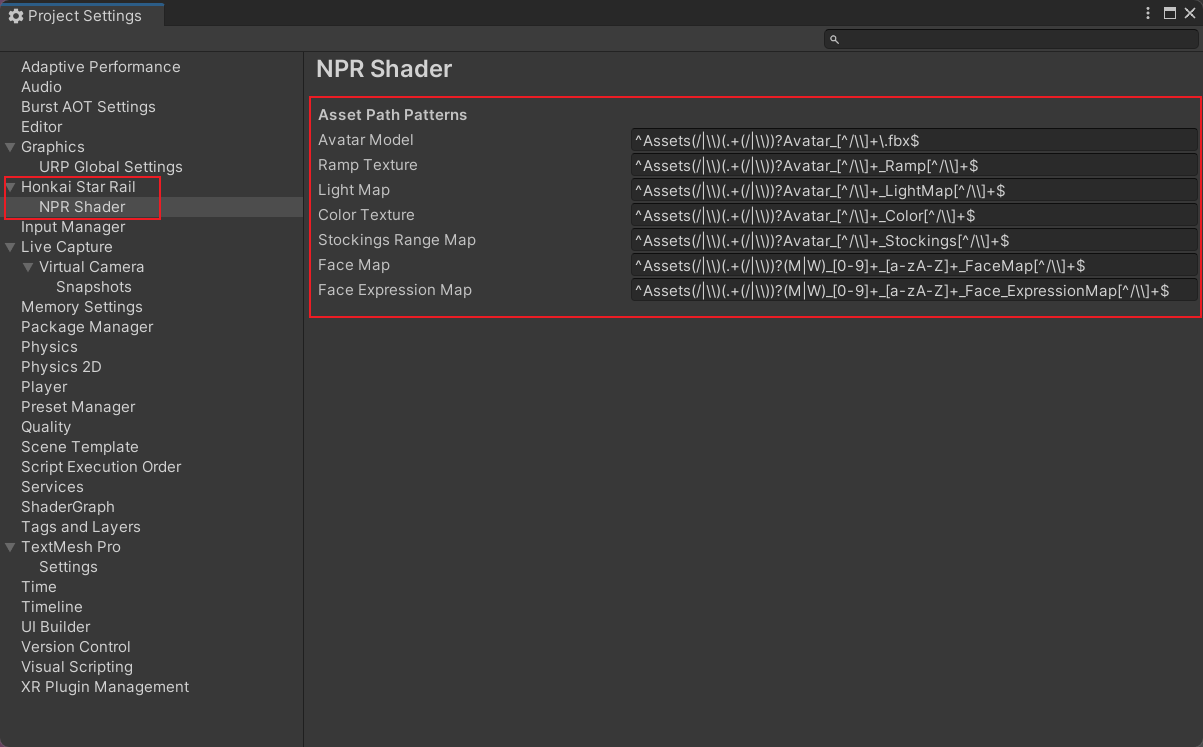
Task: Edit the Face Map pattern field
Action: pos(914,265)
